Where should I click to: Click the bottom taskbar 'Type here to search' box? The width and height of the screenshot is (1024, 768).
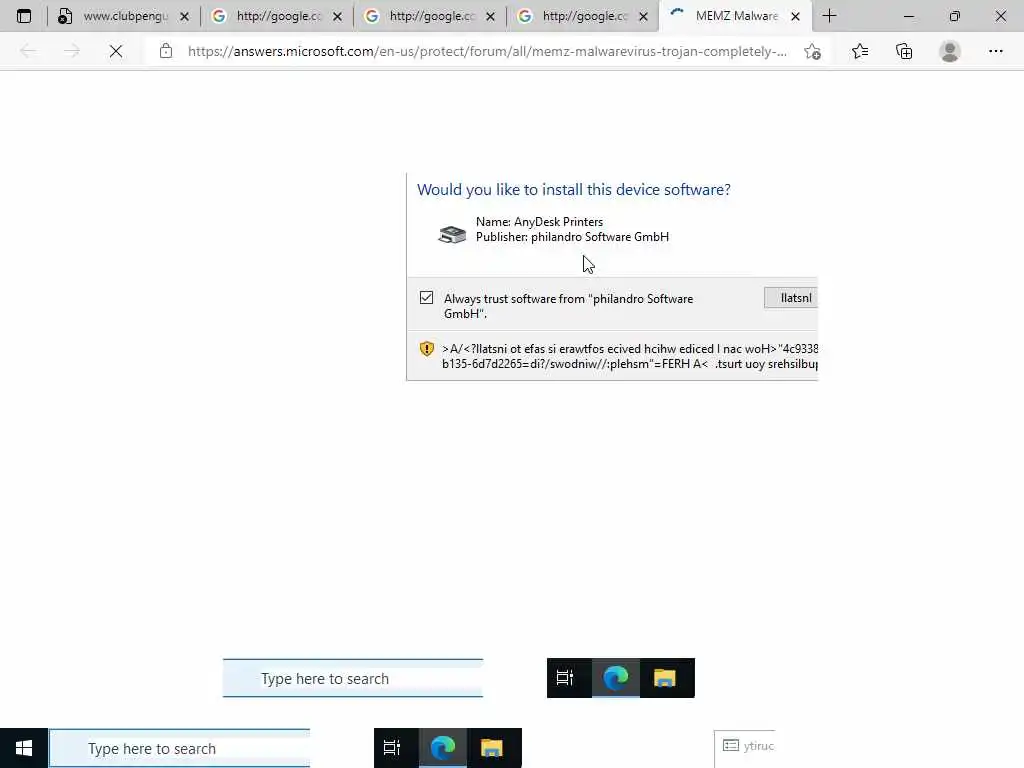[180, 748]
